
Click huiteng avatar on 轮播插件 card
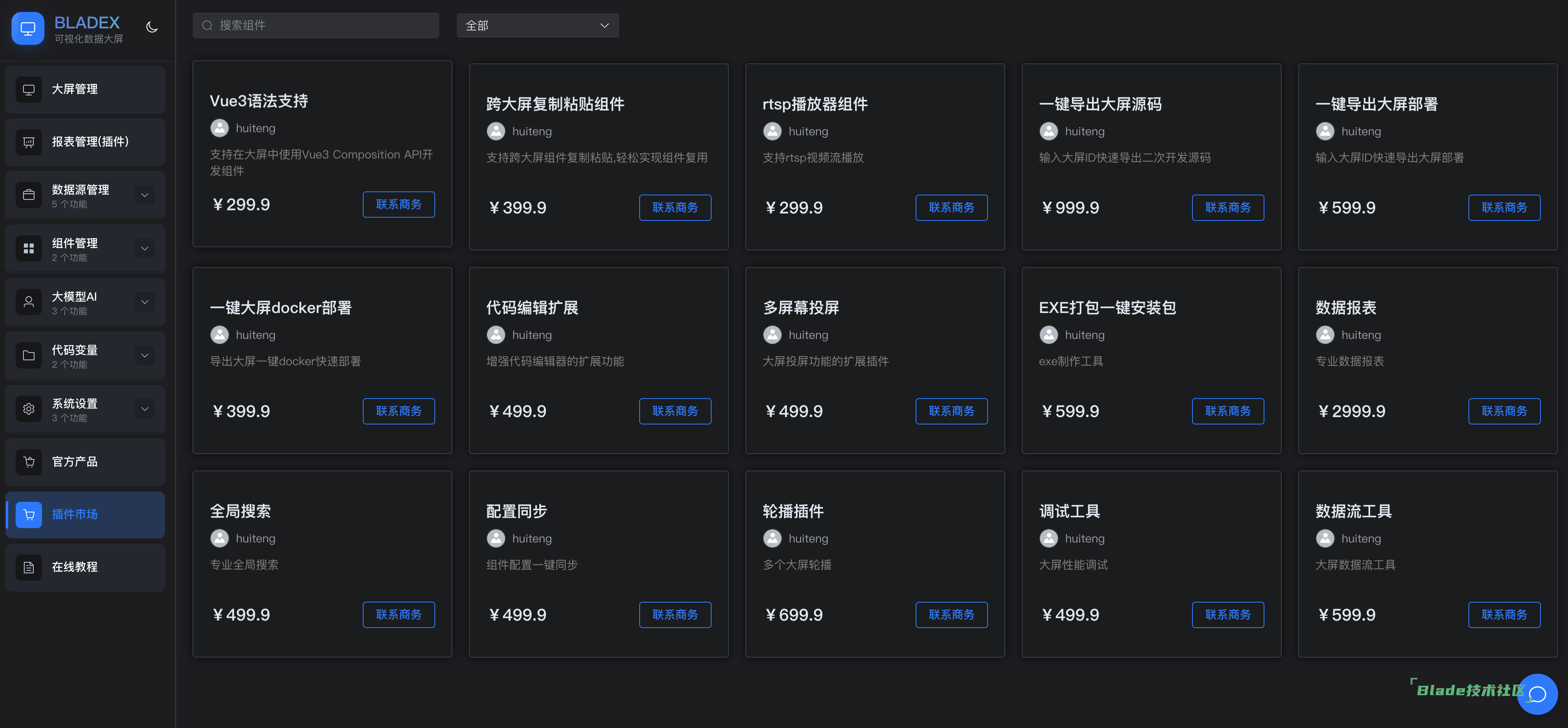tap(772, 538)
